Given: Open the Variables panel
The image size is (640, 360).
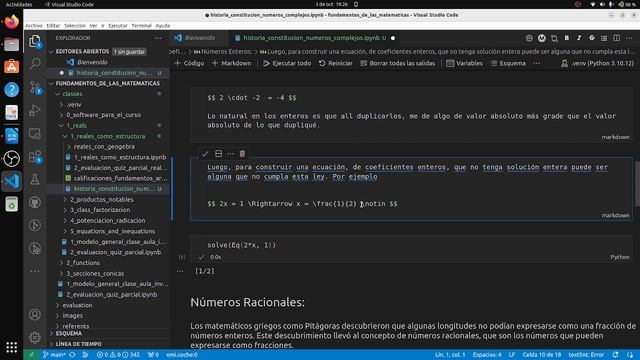Looking at the screenshot, I should (464, 63).
